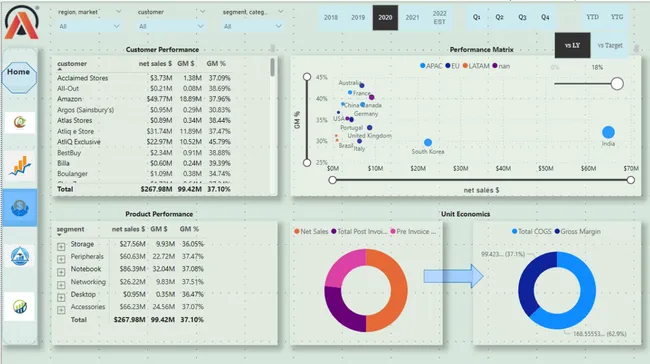Image resolution: width=650 pixels, height=364 pixels.
Task: Open the green circular arrow sidebar page icon
Action: pyautogui.click(x=19, y=123)
